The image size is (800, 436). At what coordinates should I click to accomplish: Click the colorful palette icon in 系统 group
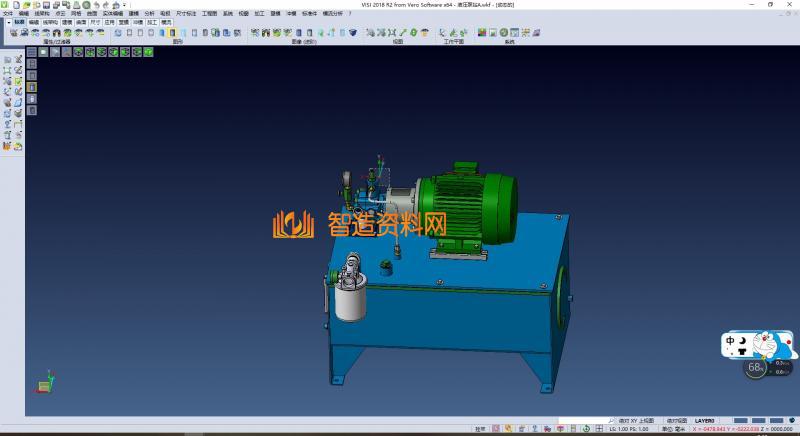(482, 33)
